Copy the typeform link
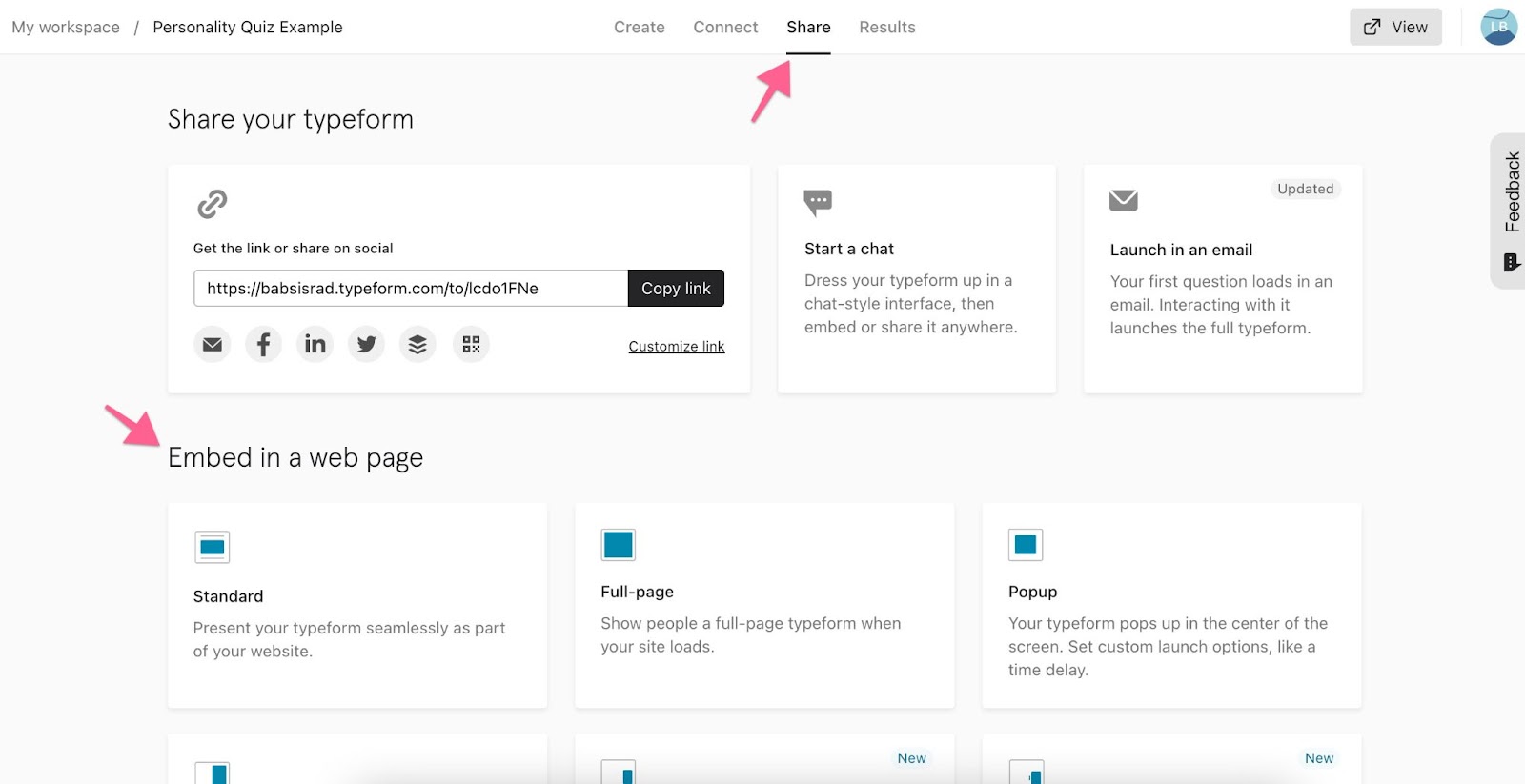The height and width of the screenshot is (784, 1525). click(x=676, y=288)
